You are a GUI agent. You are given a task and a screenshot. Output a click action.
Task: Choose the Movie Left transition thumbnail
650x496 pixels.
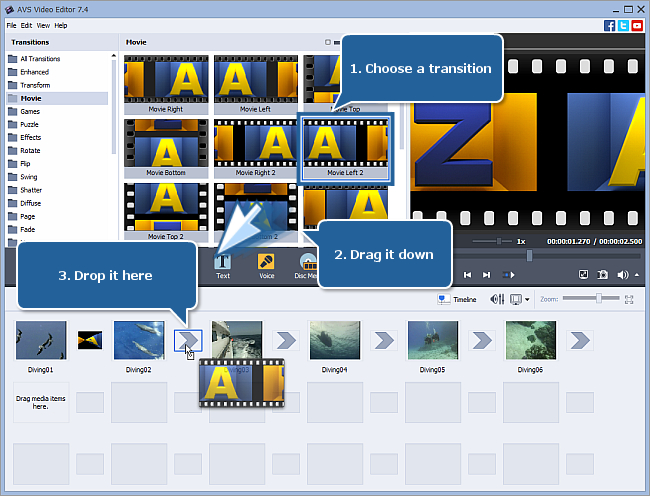click(x=256, y=85)
